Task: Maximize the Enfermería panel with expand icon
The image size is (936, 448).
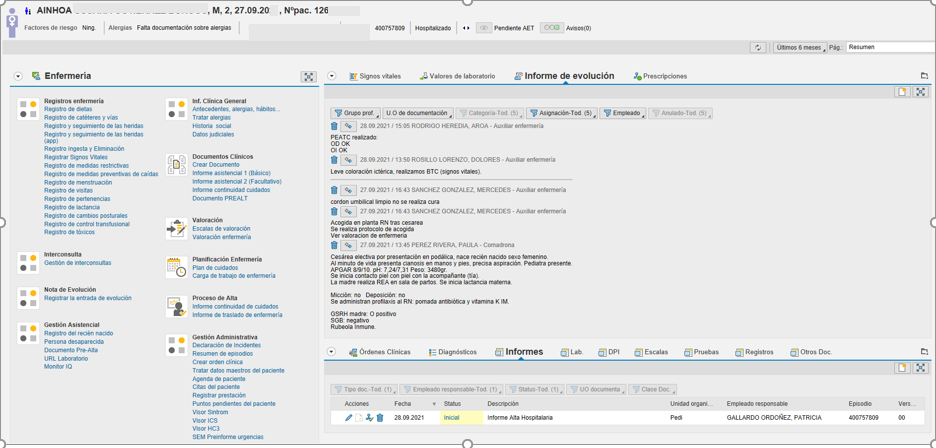Action: click(x=308, y=76)
